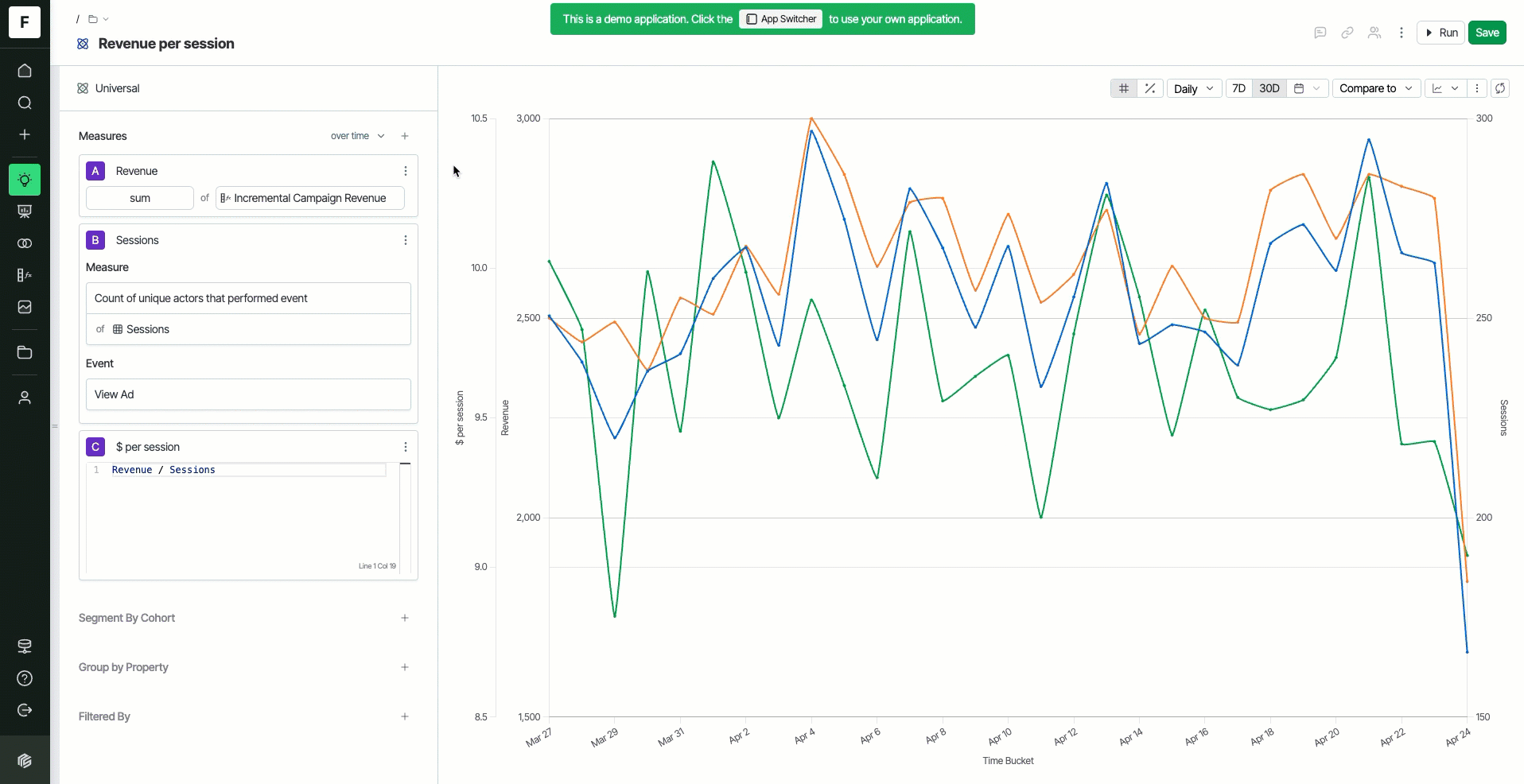Expand the Compare to dropdown
Image resolution: width=1524 pixels, height=784 pixels.
click(x=1376, y=88)
